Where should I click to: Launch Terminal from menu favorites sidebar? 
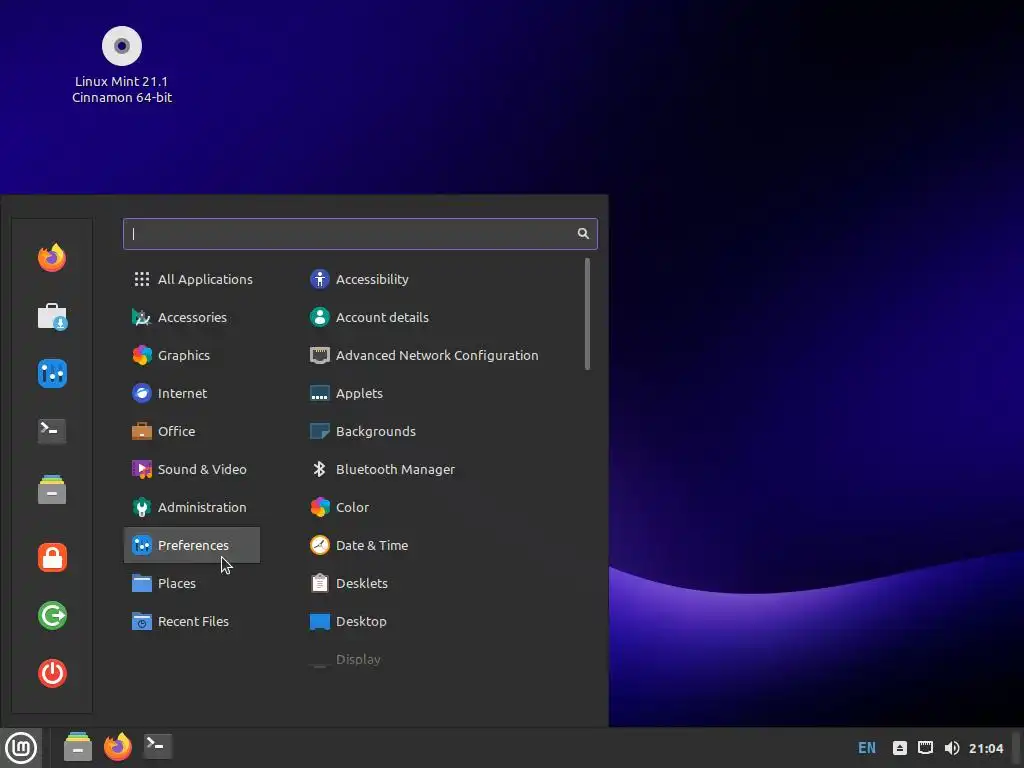52,430
